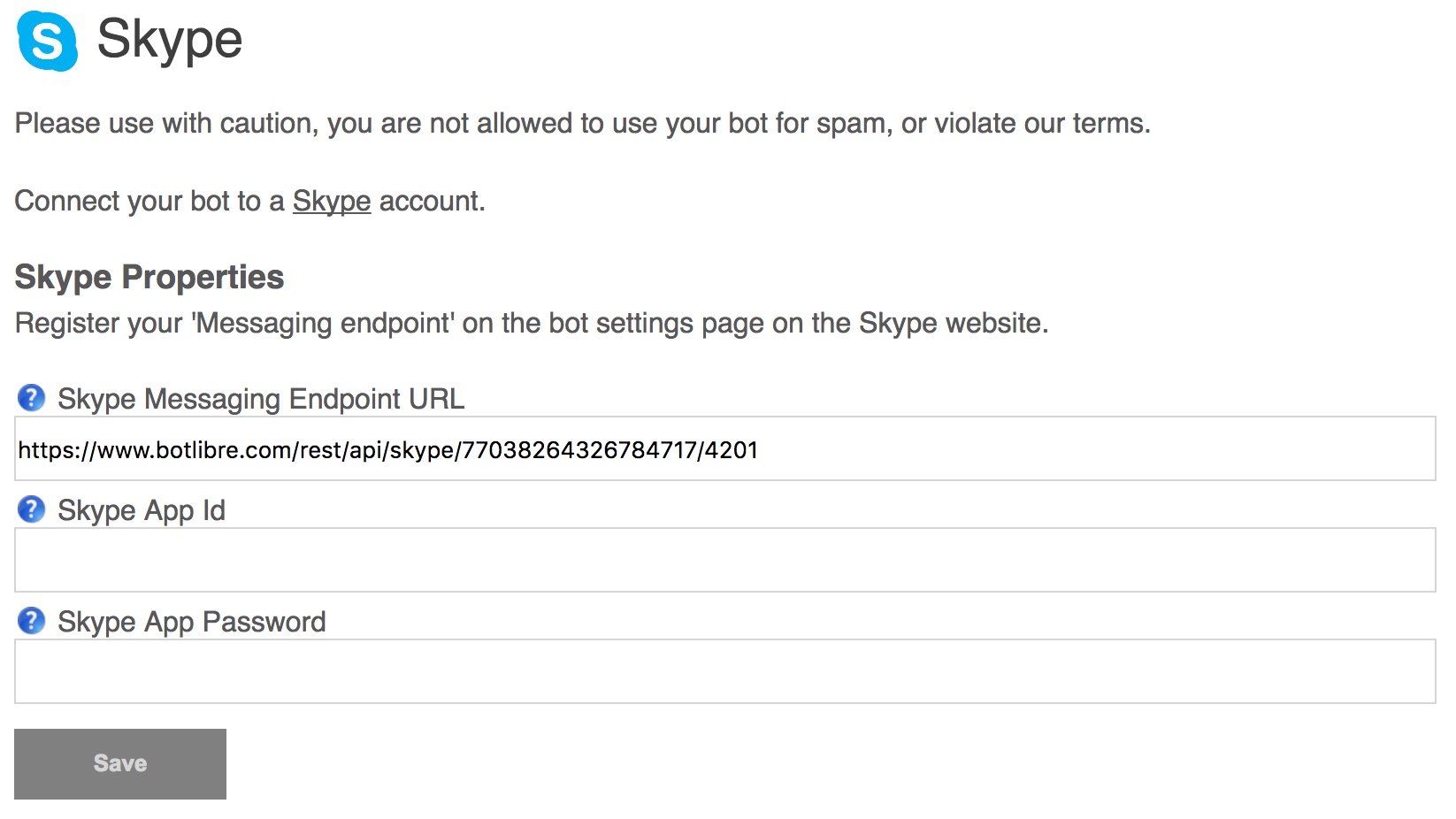
Task: Click the word 'account.' after the Skype link
Action: click(433, 201)
